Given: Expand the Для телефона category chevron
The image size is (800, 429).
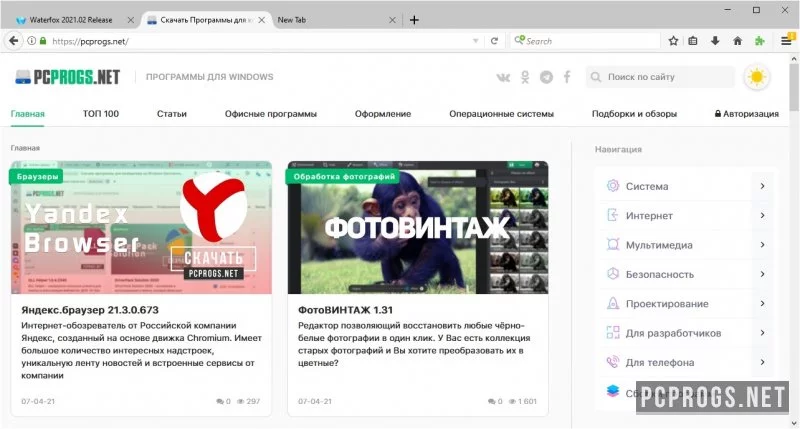Looking at the screenshot, I should click(x=762, y=362).
